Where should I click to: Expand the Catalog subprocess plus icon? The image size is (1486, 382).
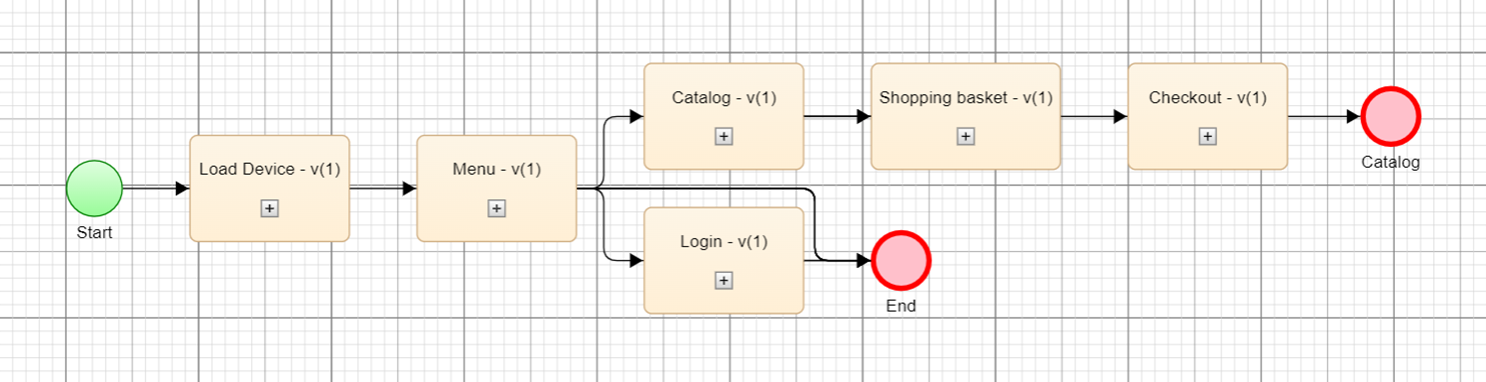tap(723, 136)
